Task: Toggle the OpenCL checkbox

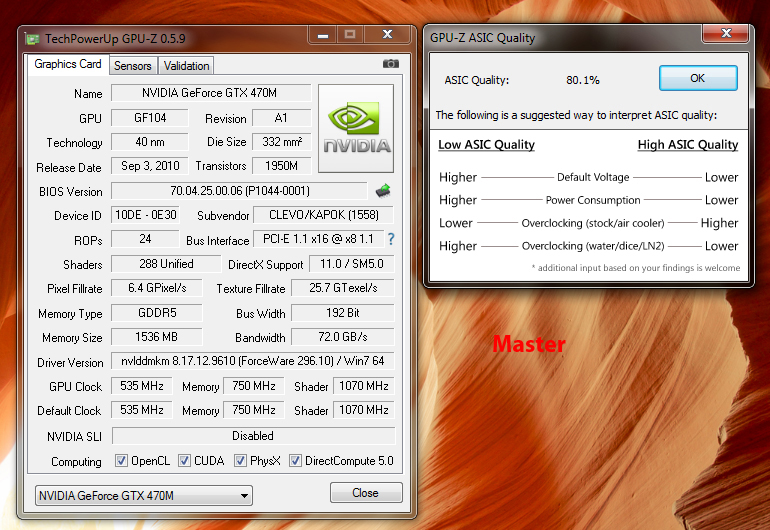Action: pyautogui.click(x=121, y=461)
